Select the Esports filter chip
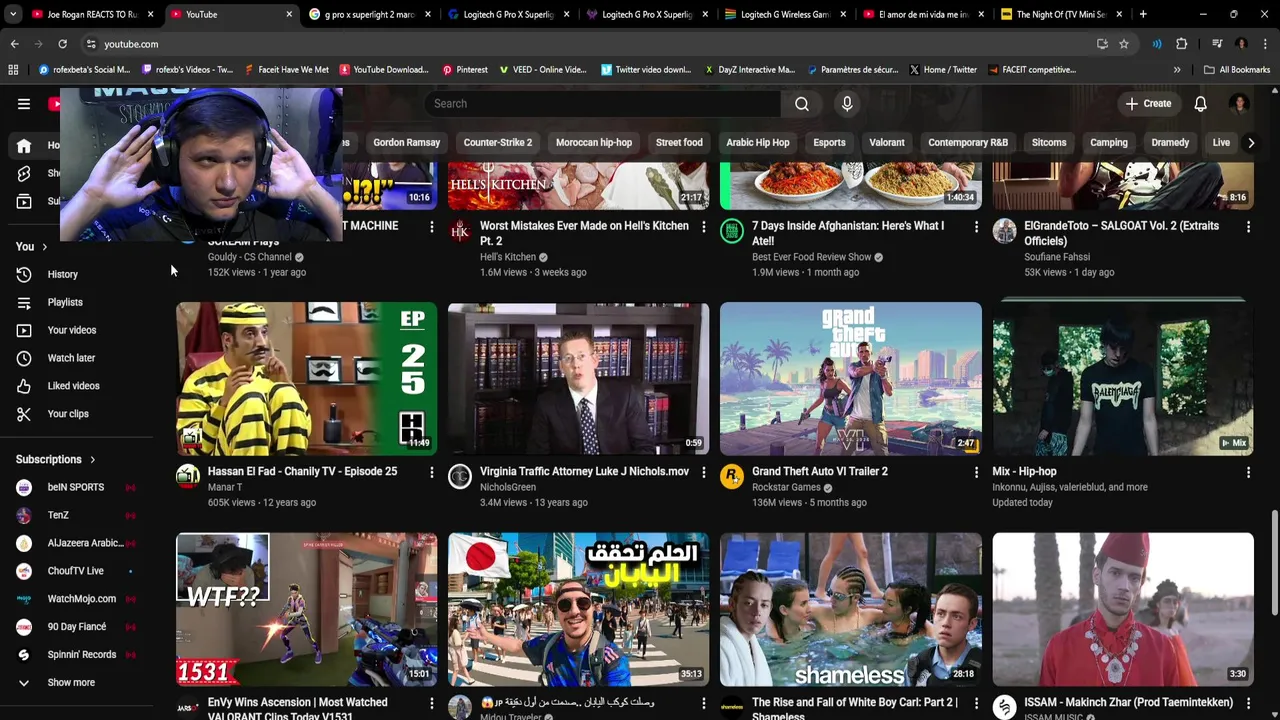This screenshot has height=720, width=1280. (829, 143)
